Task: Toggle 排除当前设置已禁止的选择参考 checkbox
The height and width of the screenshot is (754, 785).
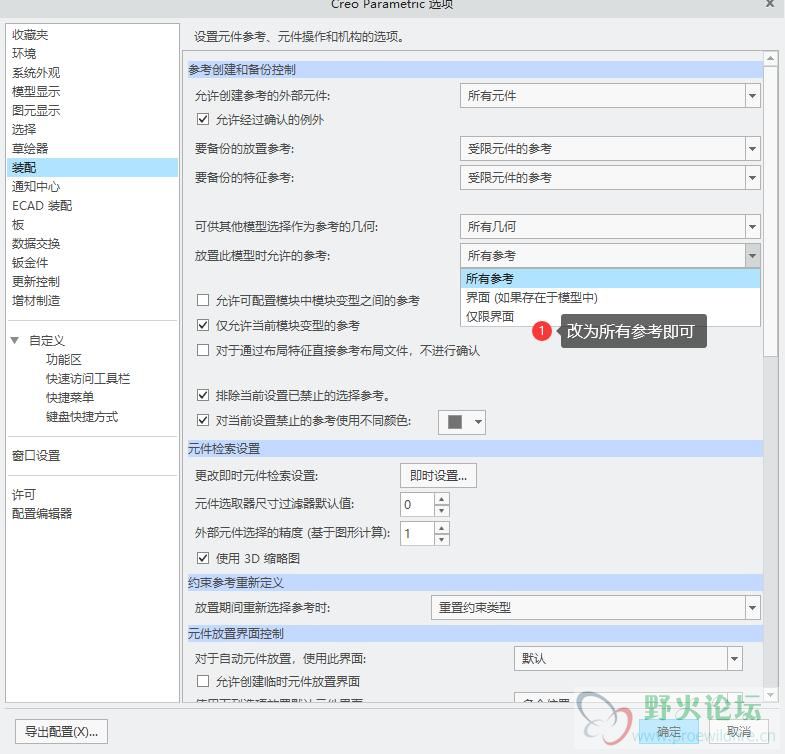Action: [203, 395]
